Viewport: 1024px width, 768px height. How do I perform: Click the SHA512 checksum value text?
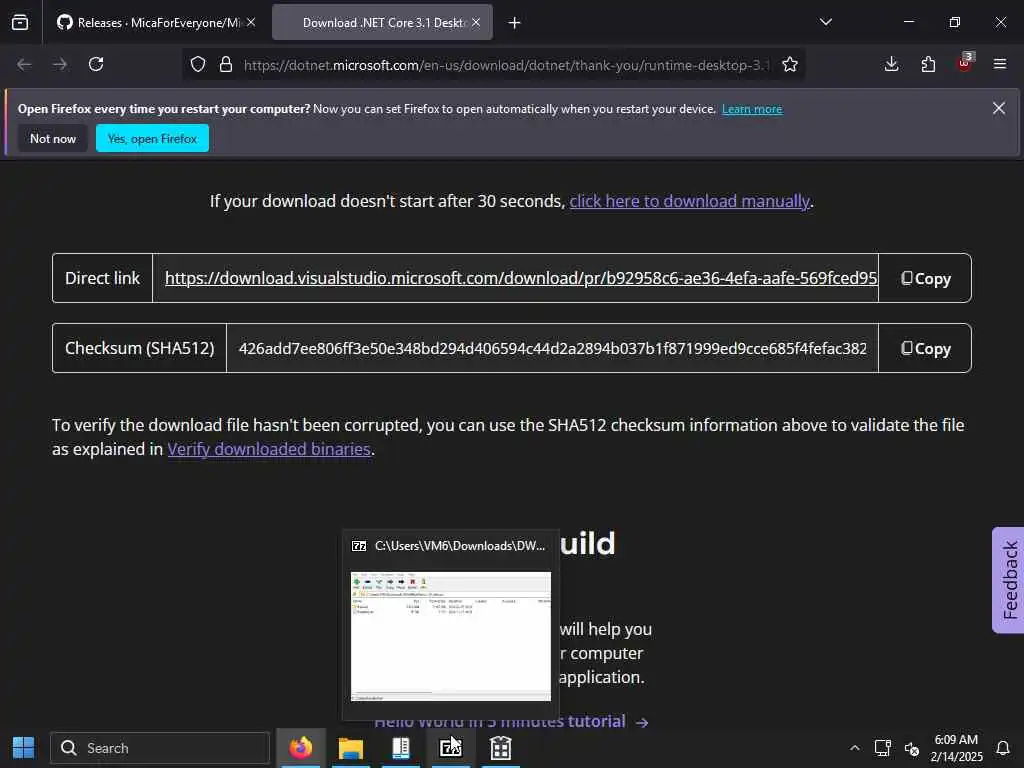tap(552, 349)
